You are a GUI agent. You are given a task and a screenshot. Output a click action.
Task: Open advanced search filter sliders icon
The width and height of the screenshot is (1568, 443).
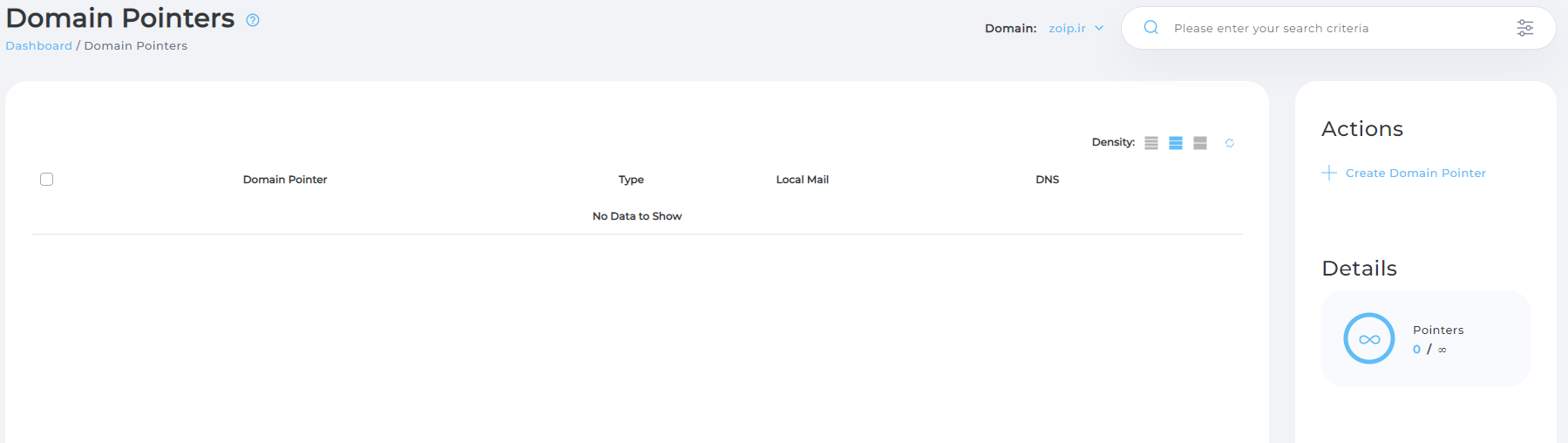[x=1524, y=28]
